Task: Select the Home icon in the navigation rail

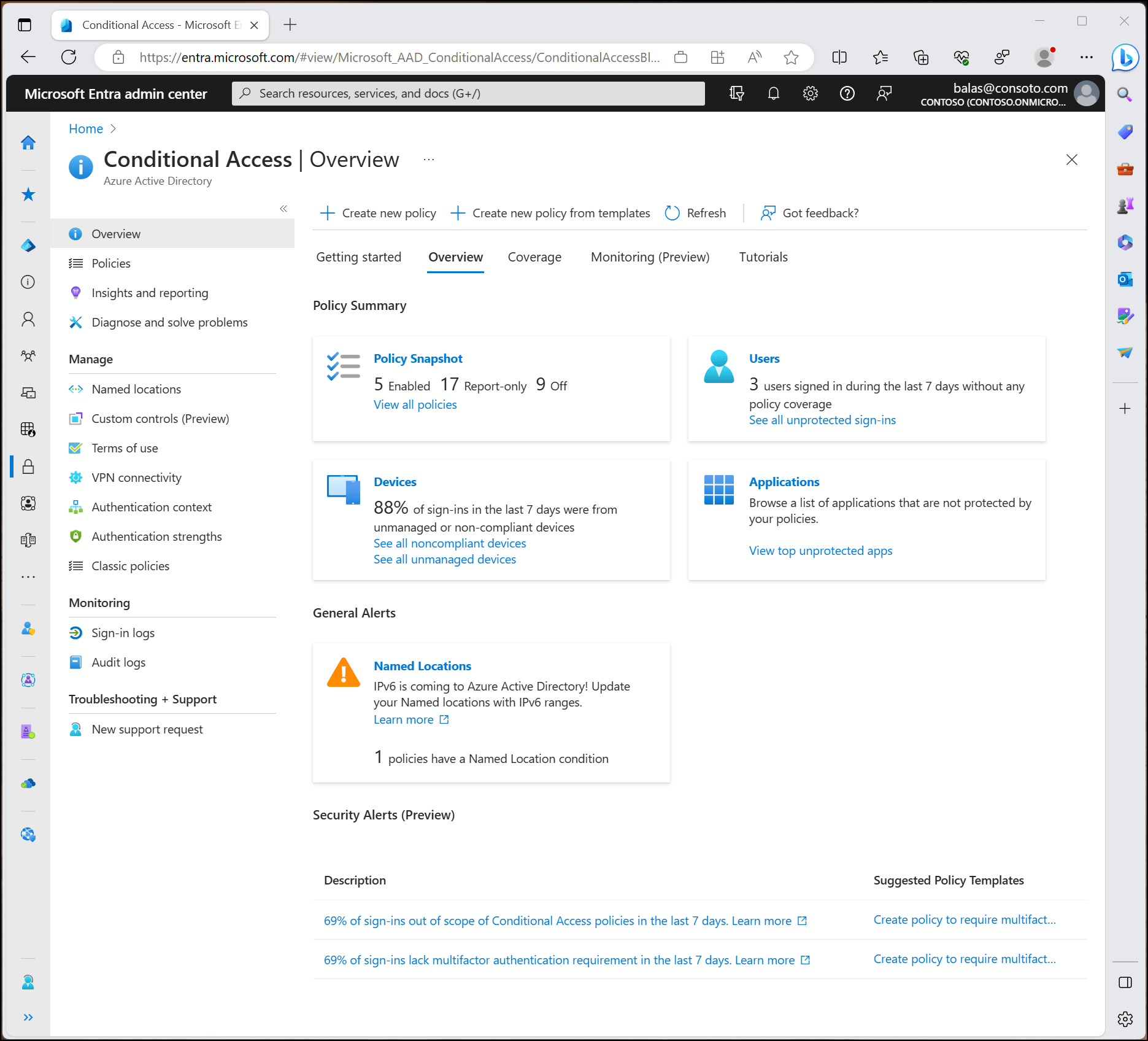Action: click(28, 142)
